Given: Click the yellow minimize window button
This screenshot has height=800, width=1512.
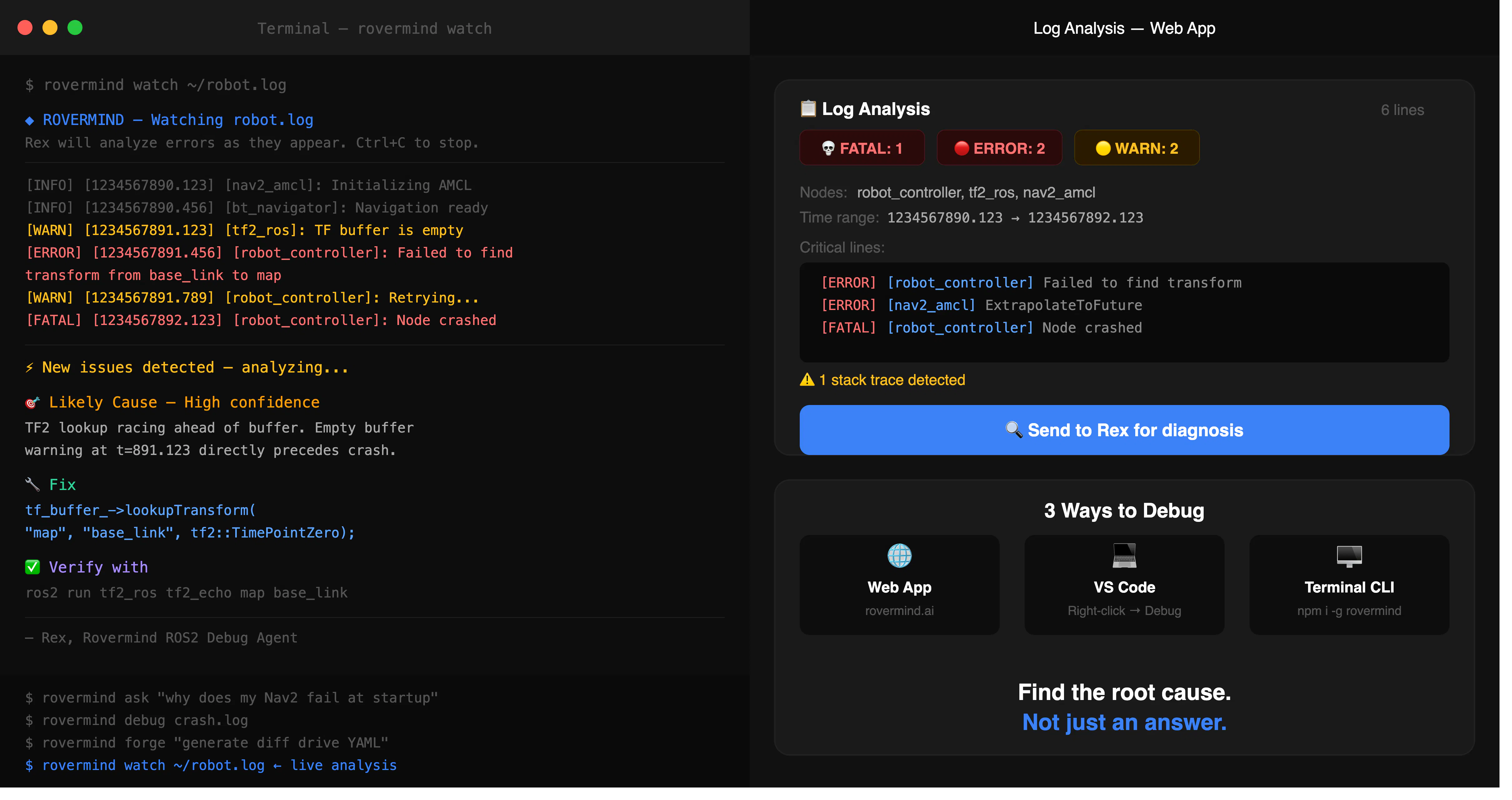Looking at the screenshot, I should 51,27.
